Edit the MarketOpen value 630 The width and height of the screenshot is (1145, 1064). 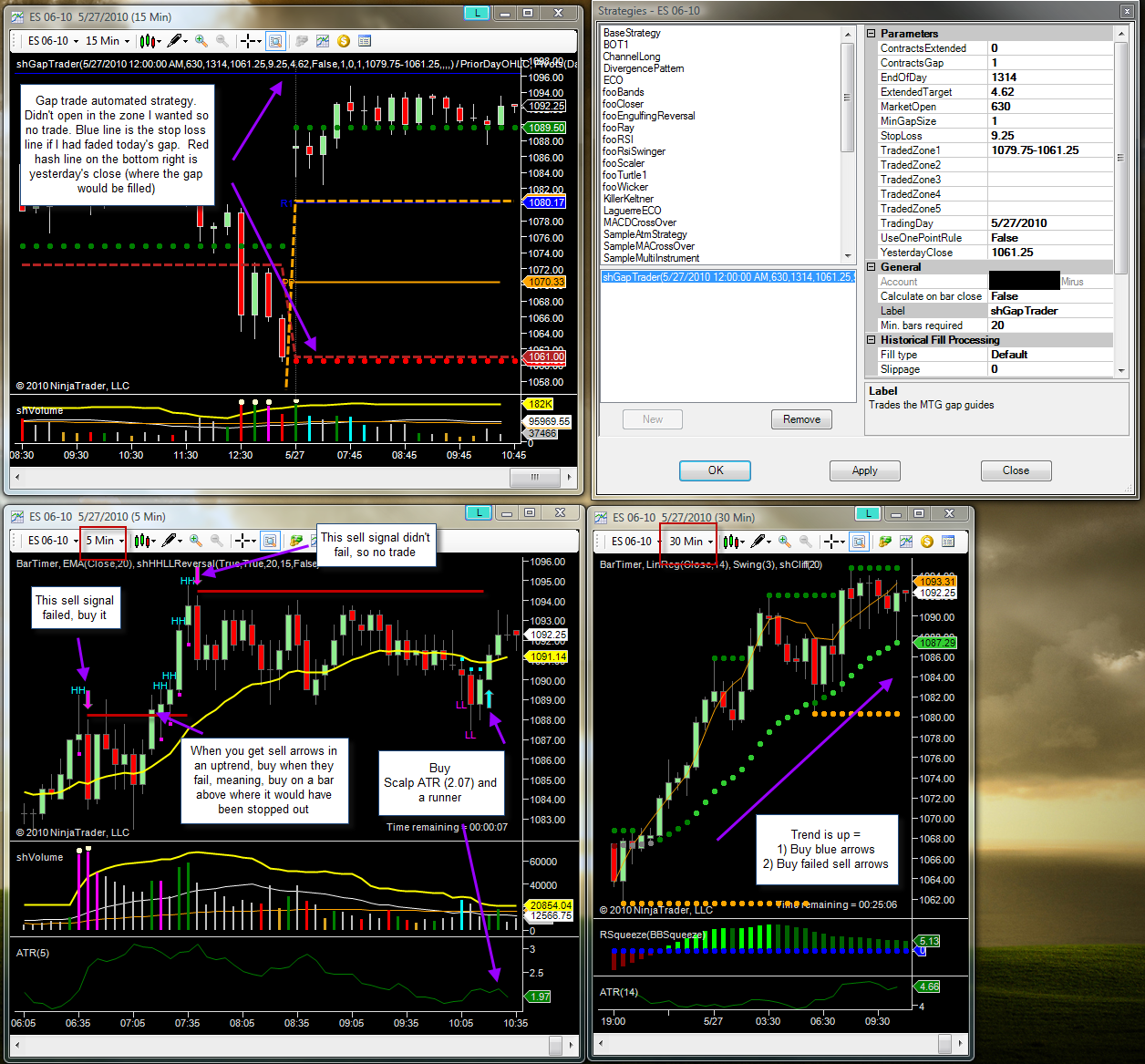click(x=1050, y=107)
